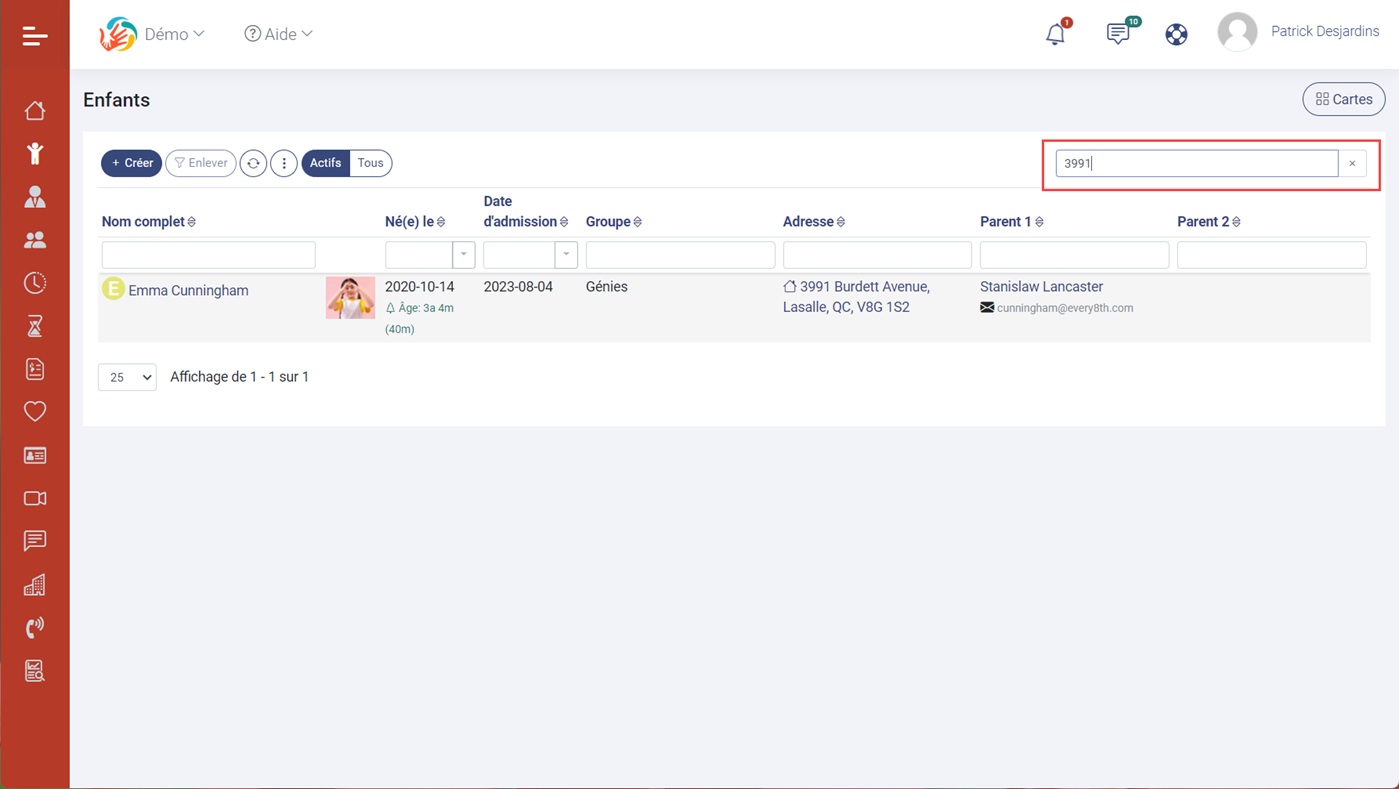Select the child icon in the sidebar

[x=35, y=153]
